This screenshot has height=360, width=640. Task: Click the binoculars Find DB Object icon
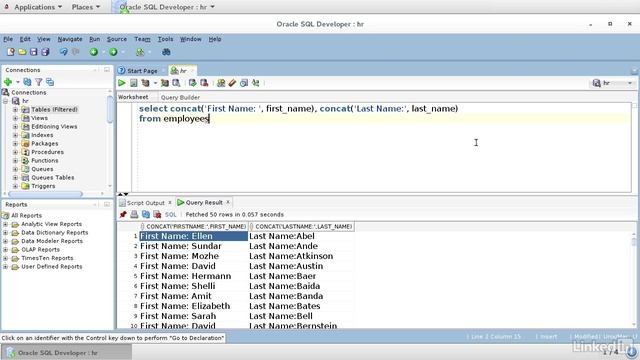[166, 52]
